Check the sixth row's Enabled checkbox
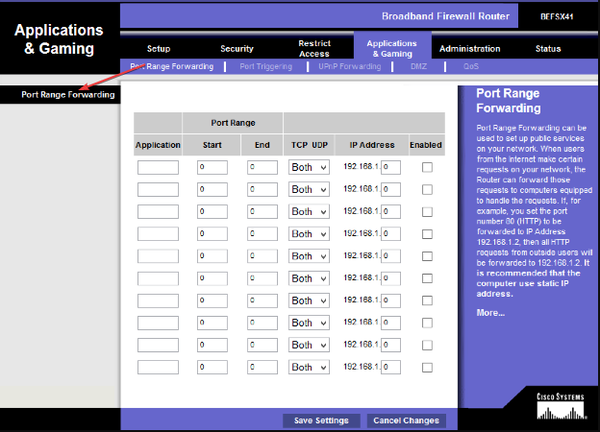The width and height of the screenshot is (600, 432). coord(427,278)
